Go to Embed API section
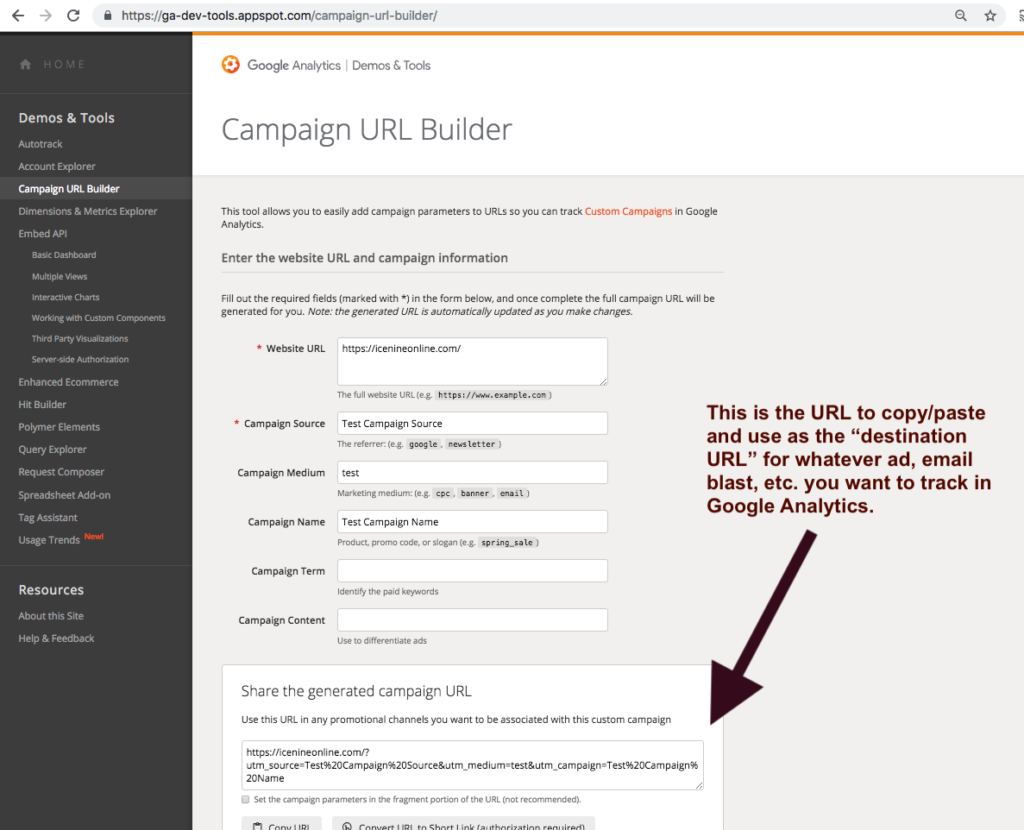The image size is (1024, 830). tap(42, 233)
